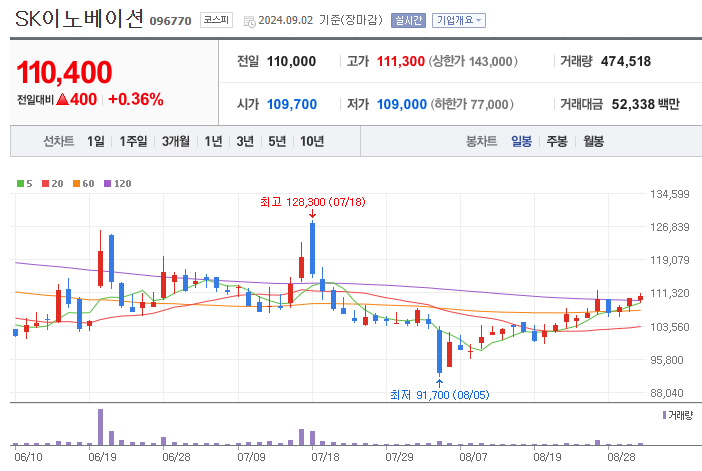Switch to 3개월 line chart
The width and height of the screenshot is (702, 471).
click(176, 141)
